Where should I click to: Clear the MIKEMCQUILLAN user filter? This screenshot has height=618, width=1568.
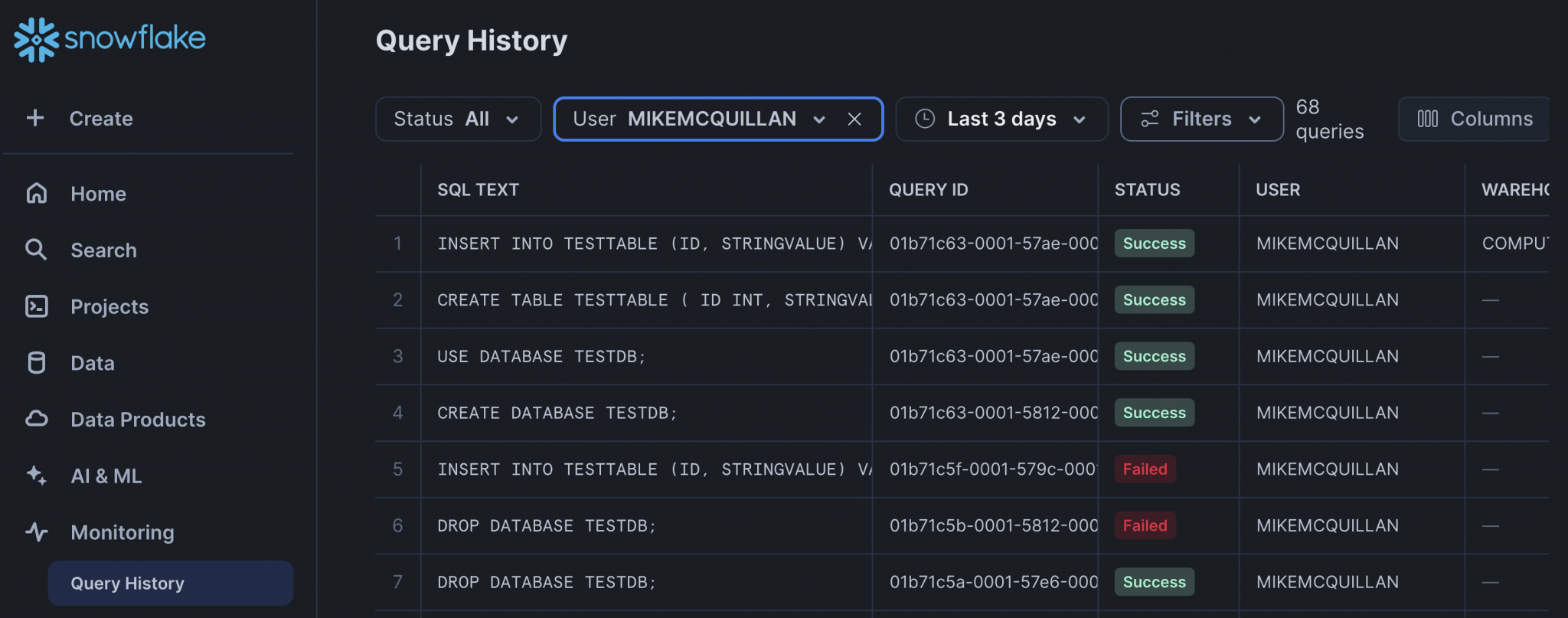(854, 119)
